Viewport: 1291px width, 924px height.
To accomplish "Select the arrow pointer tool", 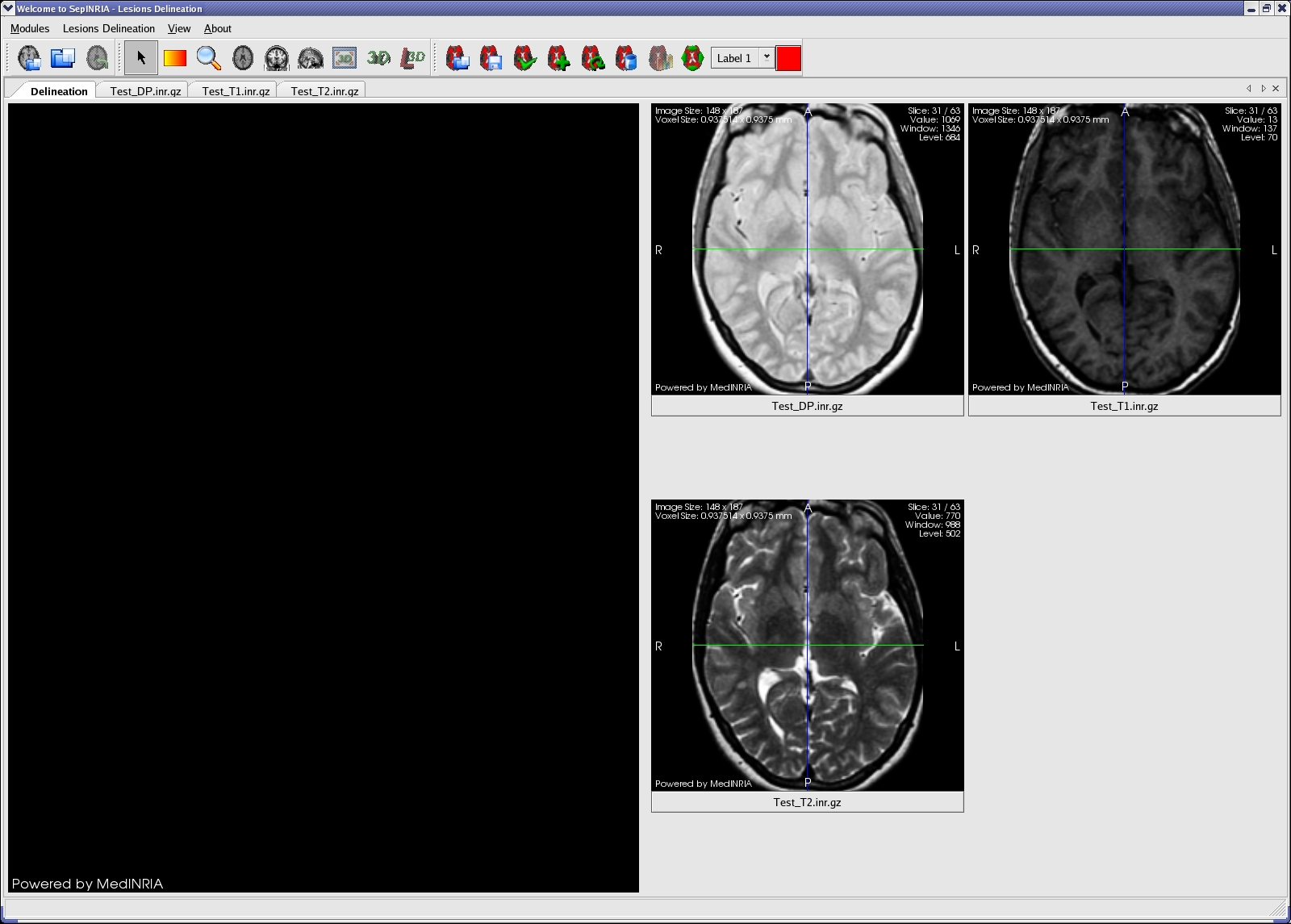I will [141, 58].
